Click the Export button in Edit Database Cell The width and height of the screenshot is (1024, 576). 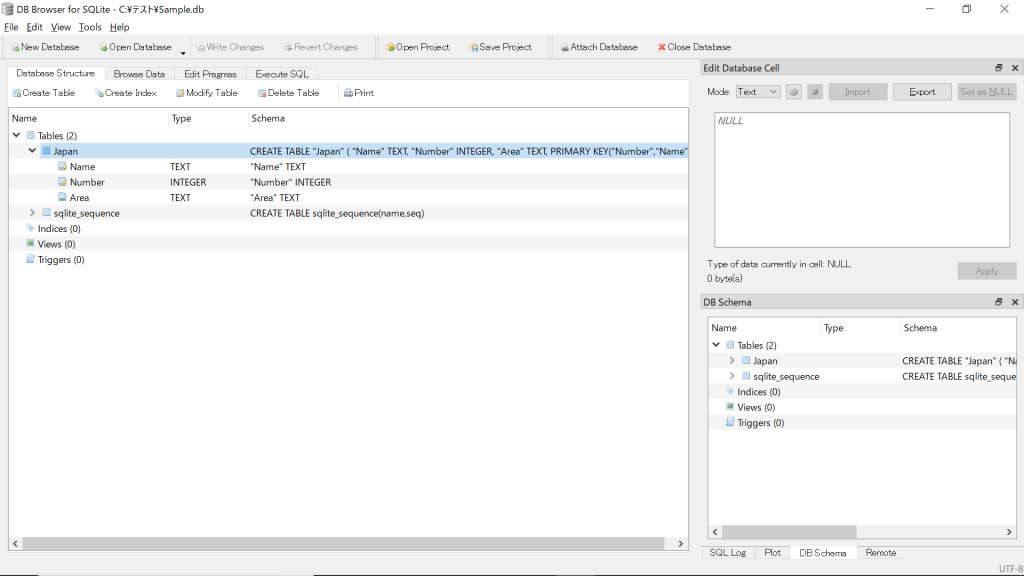(x=922, y=91)
